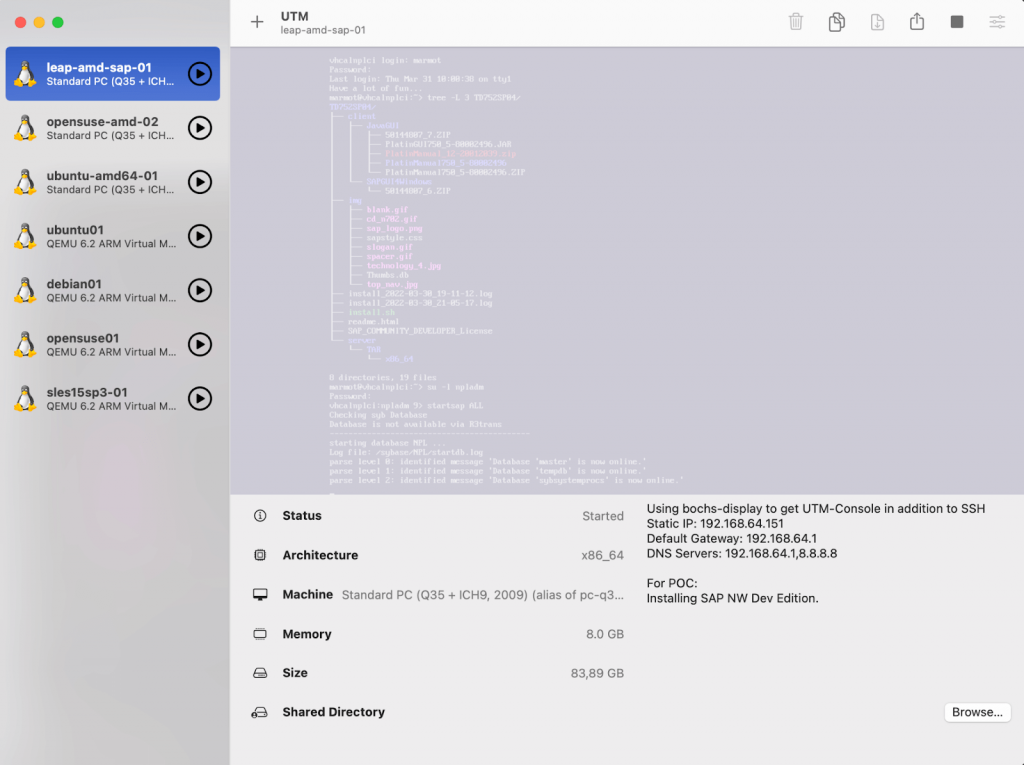The height and width of the screenshot is (765, 1024).
Task: Click the QEMU 6.2 ARM subtitle under sles15sp3-01
Action: 111,406
